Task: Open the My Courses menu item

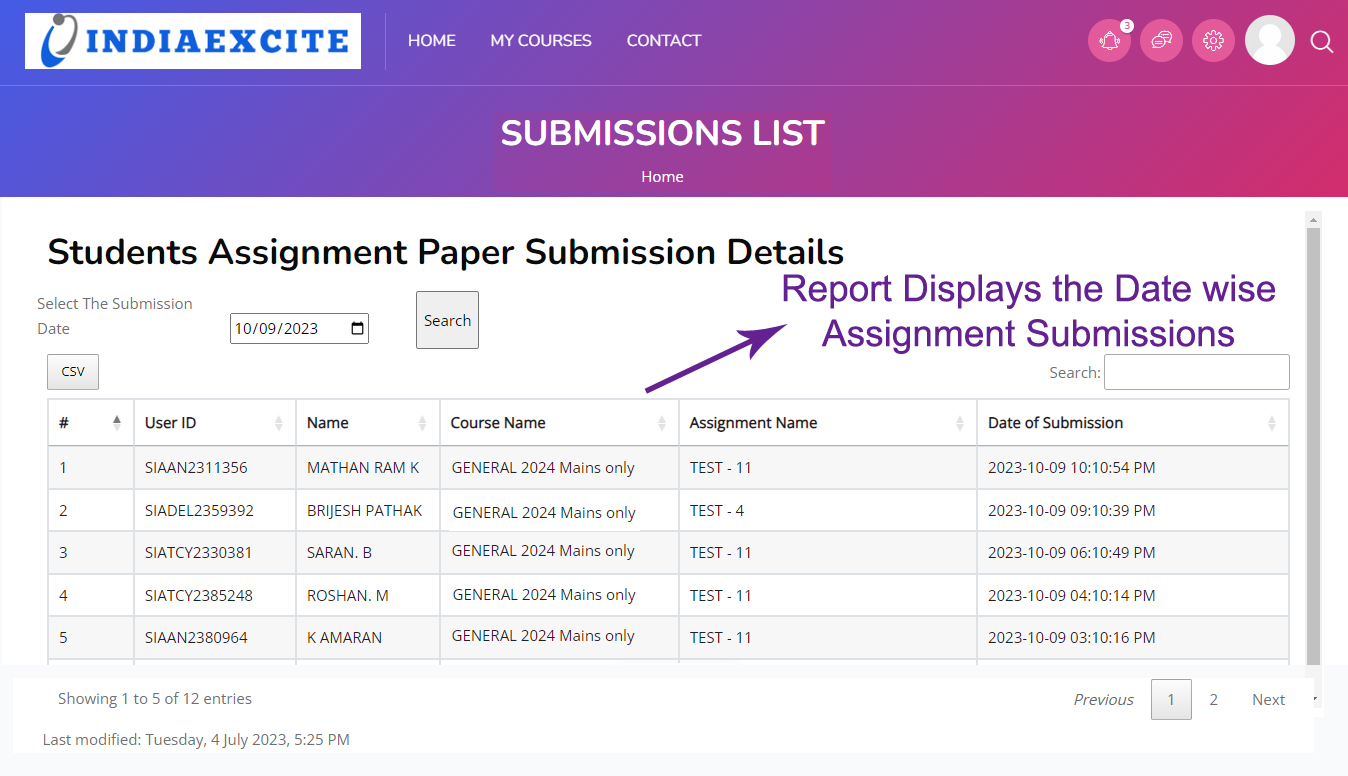Action: 541,41
